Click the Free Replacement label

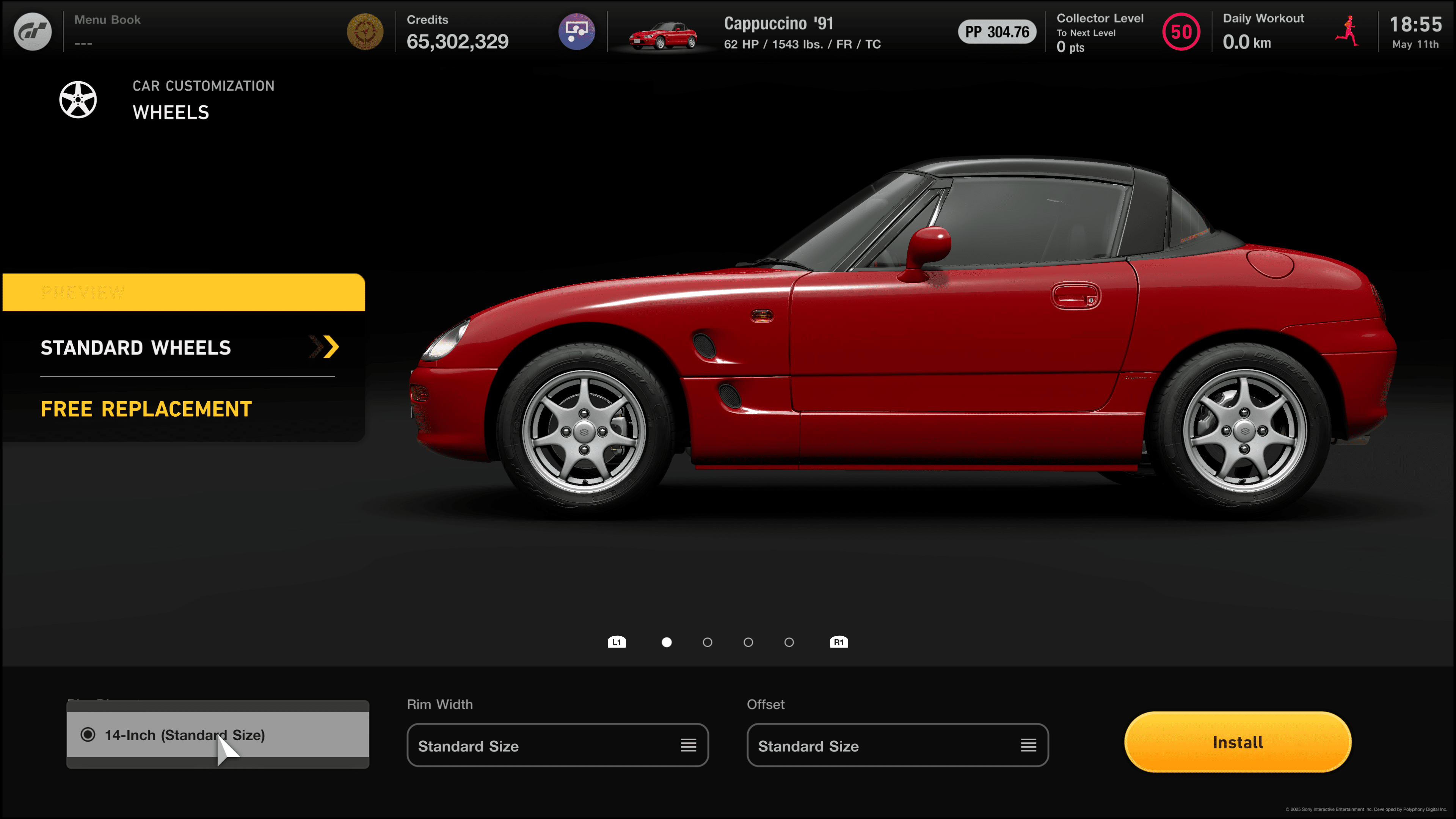(146, 409)
